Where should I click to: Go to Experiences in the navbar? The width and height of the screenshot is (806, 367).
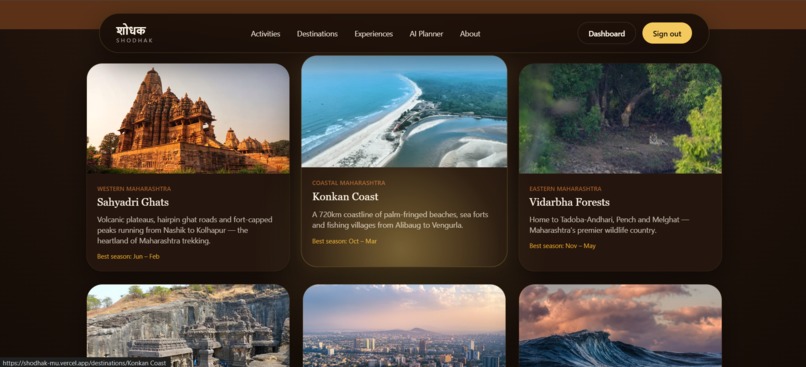[x=374, y=34]
